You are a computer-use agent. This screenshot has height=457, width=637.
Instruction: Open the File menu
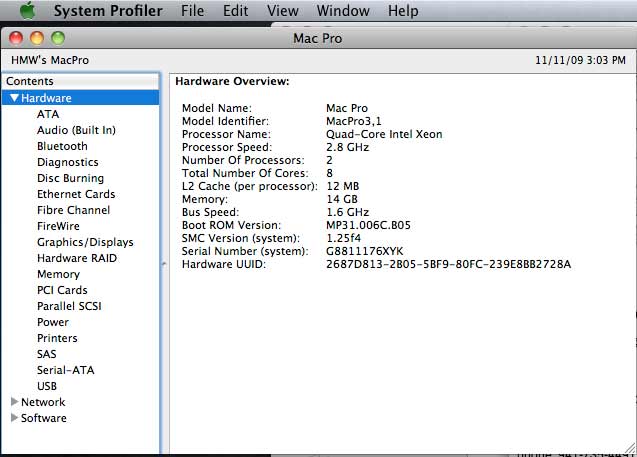193,11
